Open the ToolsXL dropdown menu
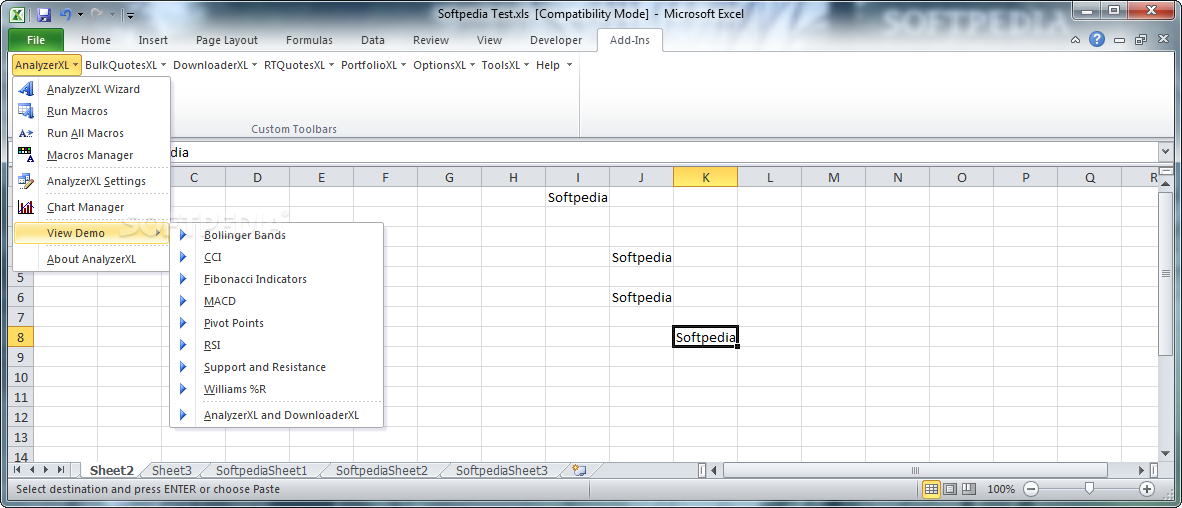This screenshot has width=1182, height=508. pos(505,66)
